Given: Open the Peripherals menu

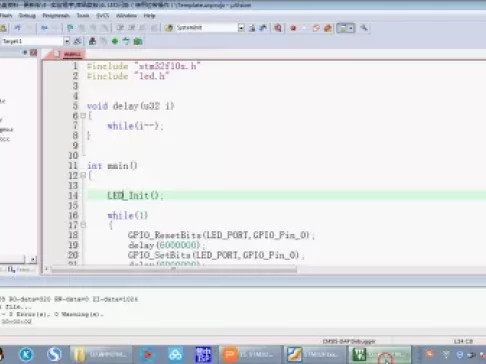Looking at the screenshot, I should pyautogui.click(x=56, y=16).
